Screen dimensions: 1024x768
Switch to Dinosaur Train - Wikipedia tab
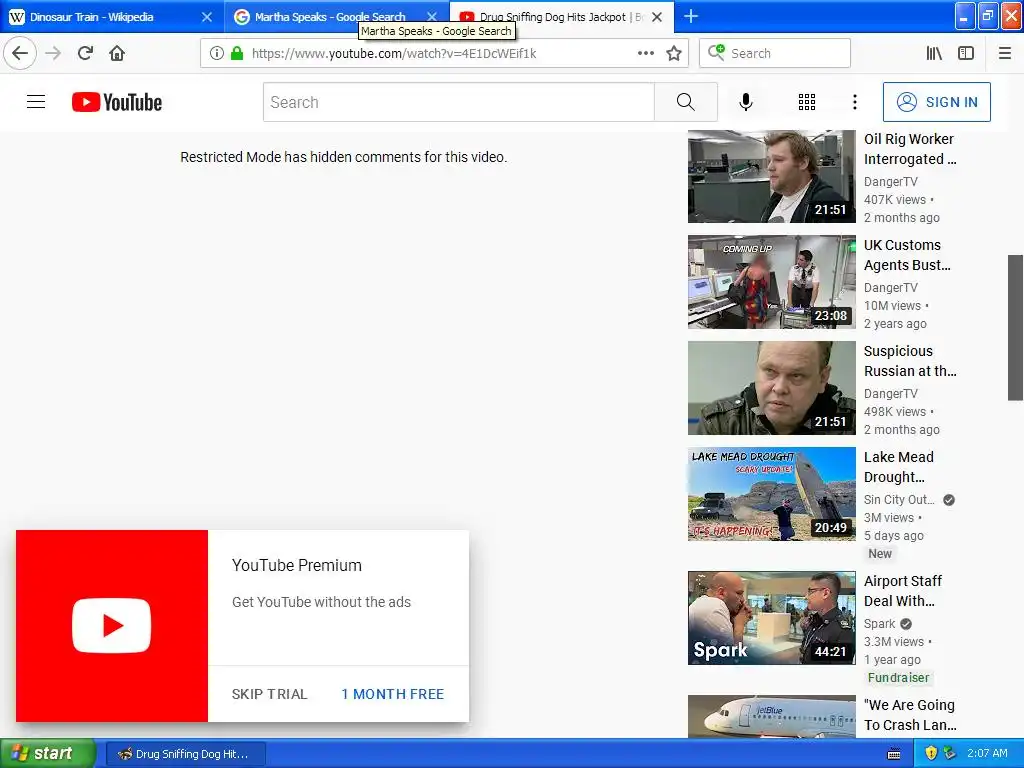(112, 17)
